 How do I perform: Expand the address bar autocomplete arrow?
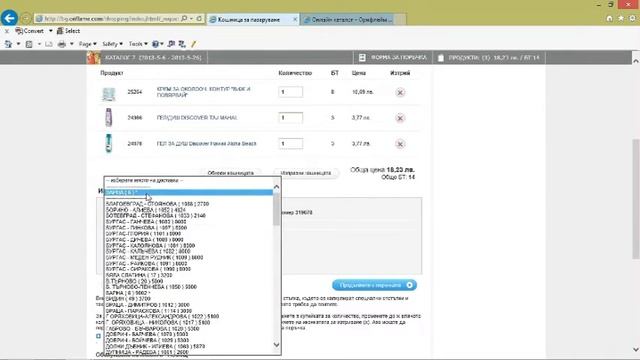point(191,19)
